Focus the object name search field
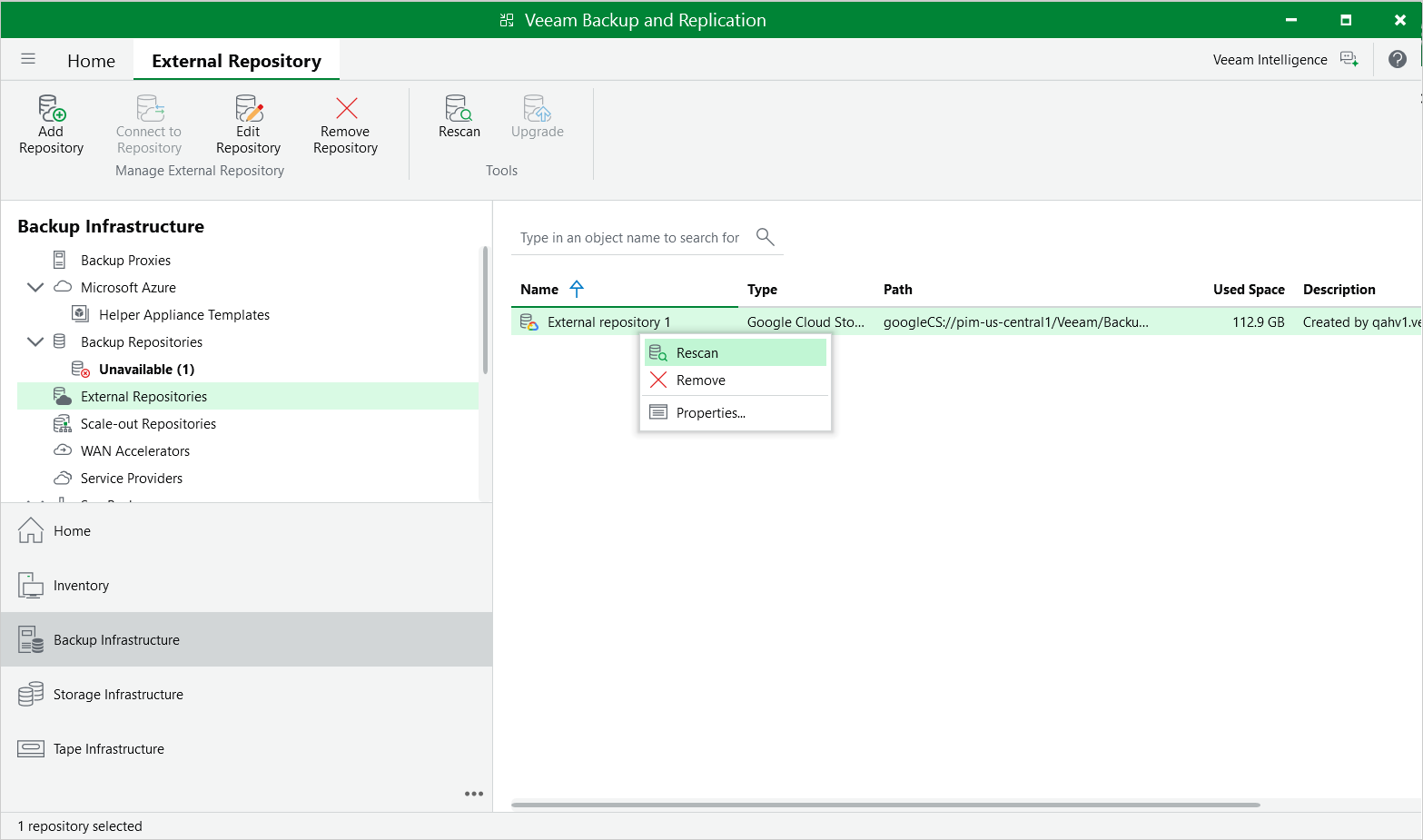The width and height of the screenshot is (1423, 840). pos(632,238)
